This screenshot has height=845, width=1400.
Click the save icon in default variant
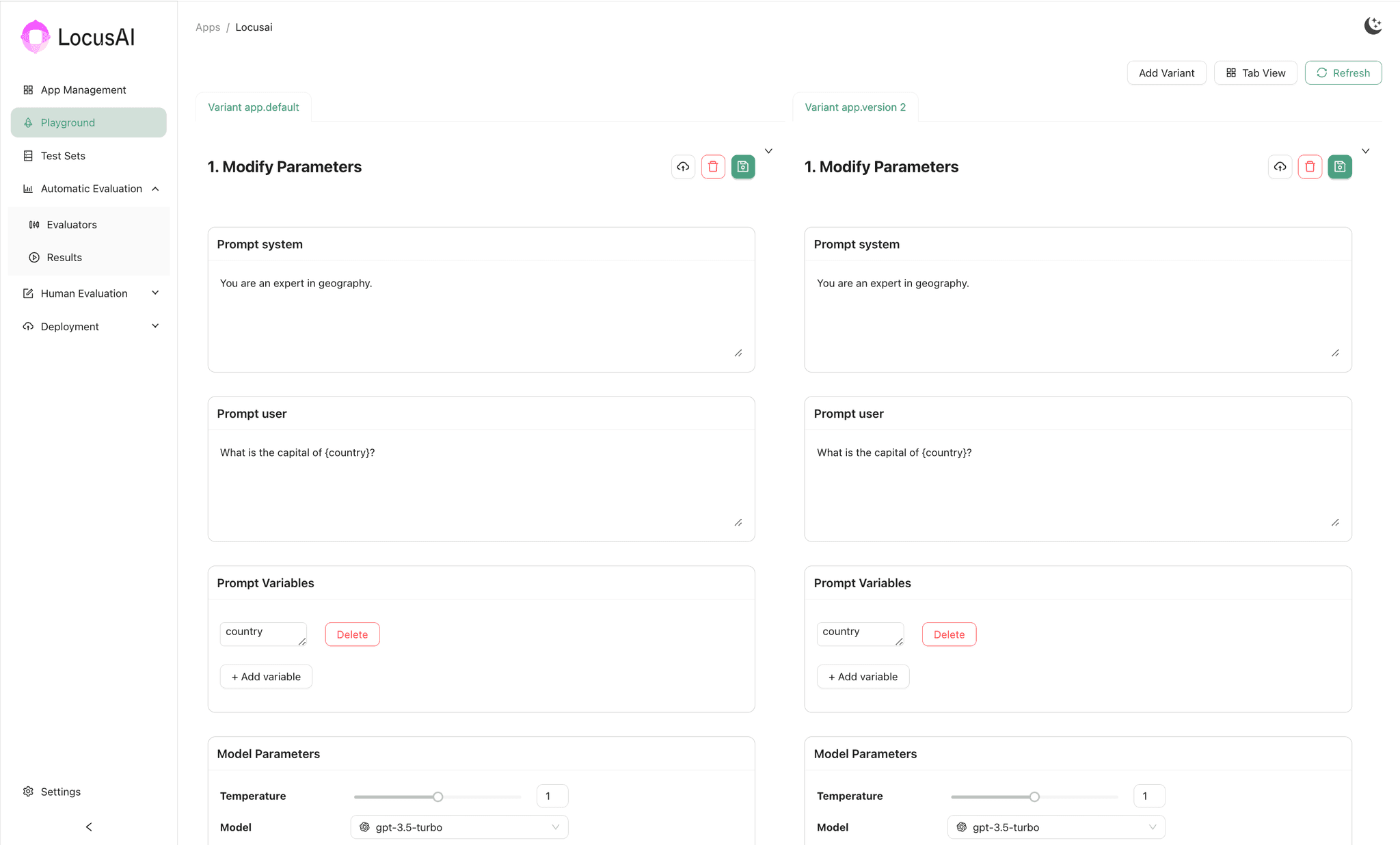[743, 167]
